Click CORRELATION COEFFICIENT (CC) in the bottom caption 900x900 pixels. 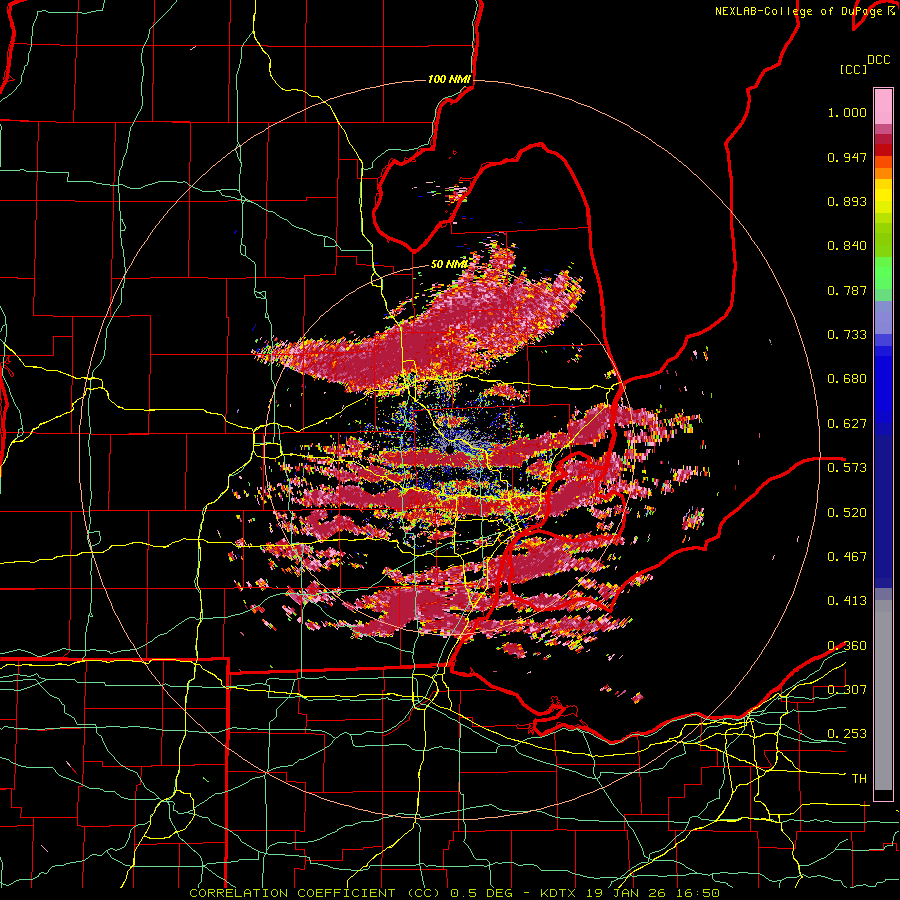315,893
